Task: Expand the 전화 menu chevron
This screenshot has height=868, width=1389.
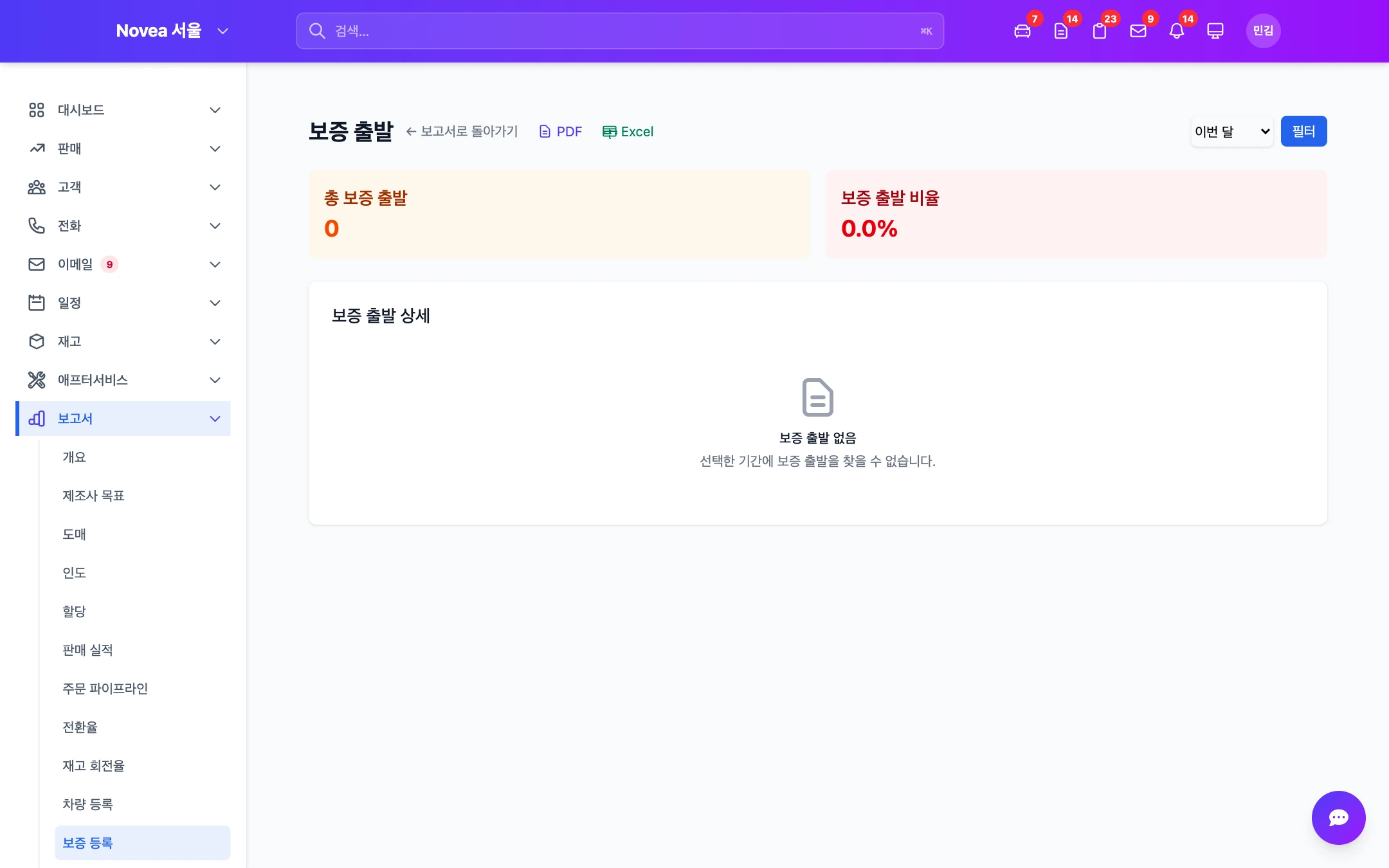Action: click(x=215, y=226)
